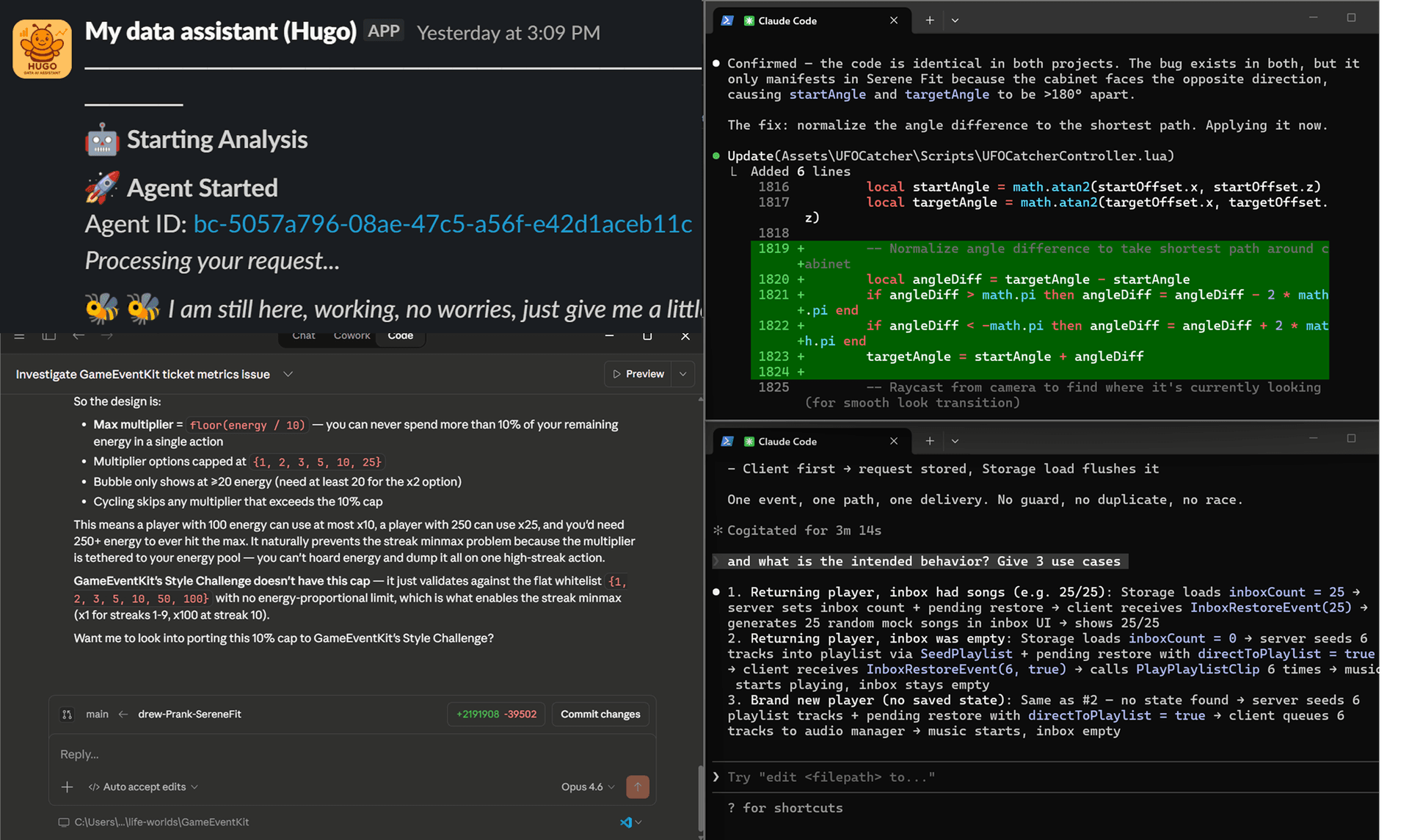The image size is (1409, 840).
Task: Toggle Auto accept edits
Action: coord(143,786)
